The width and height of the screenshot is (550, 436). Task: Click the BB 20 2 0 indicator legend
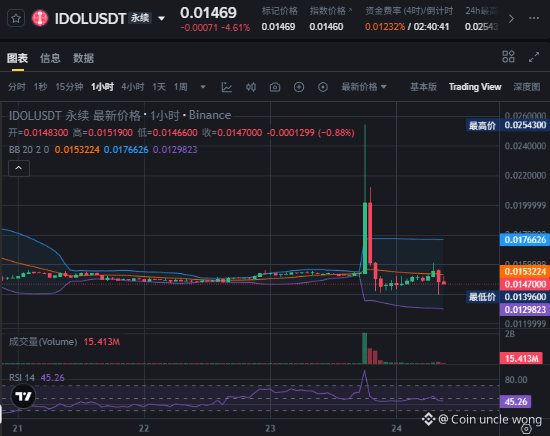click(x=29, y=150)
